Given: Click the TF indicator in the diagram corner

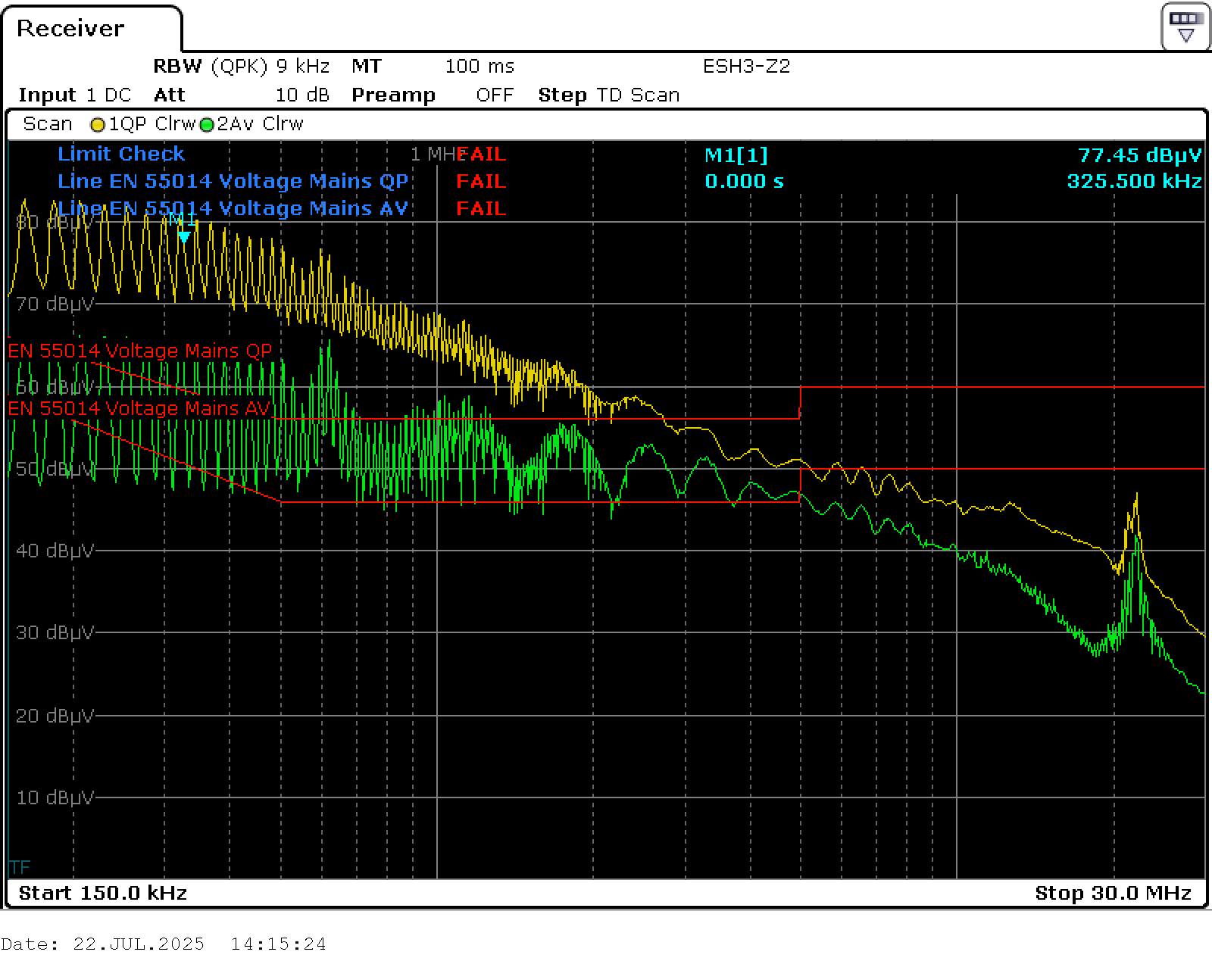Looking at the screenshot, I should point(20,866).
